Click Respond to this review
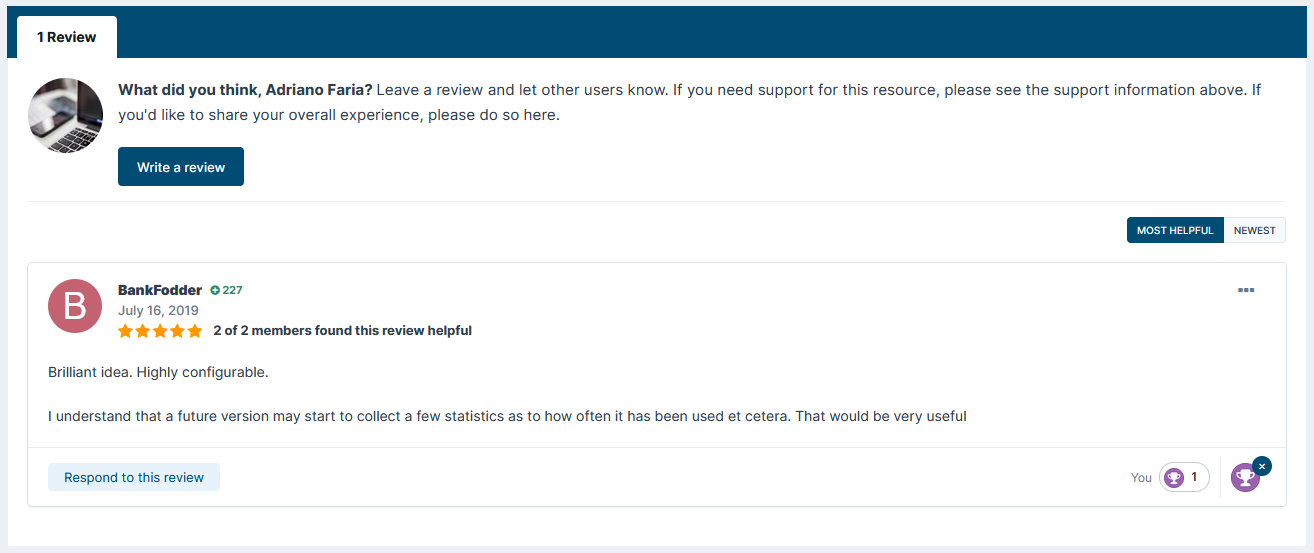This screenshot has height=553, width=1314. point(134,477)
